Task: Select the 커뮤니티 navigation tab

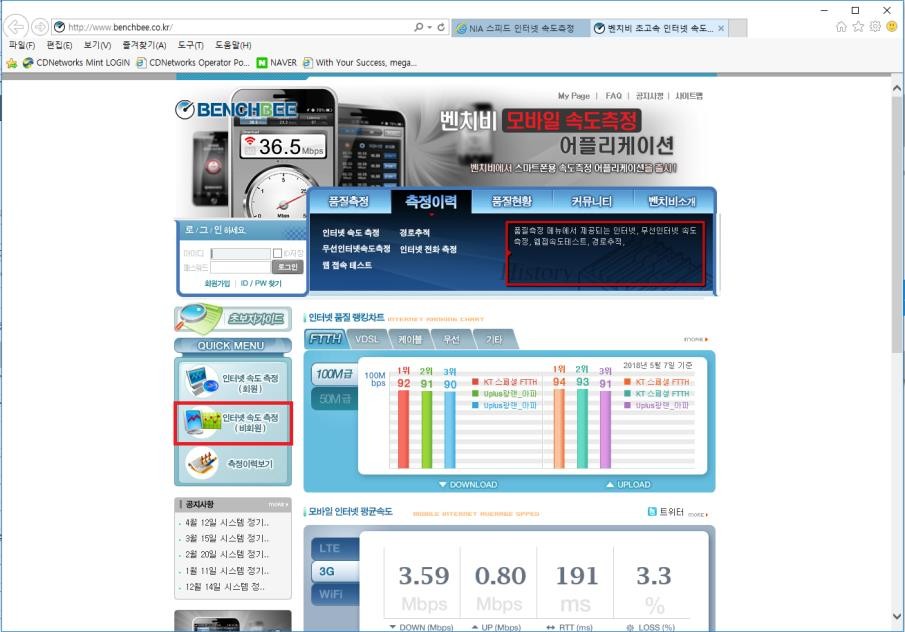Action: tap(592, 201)
